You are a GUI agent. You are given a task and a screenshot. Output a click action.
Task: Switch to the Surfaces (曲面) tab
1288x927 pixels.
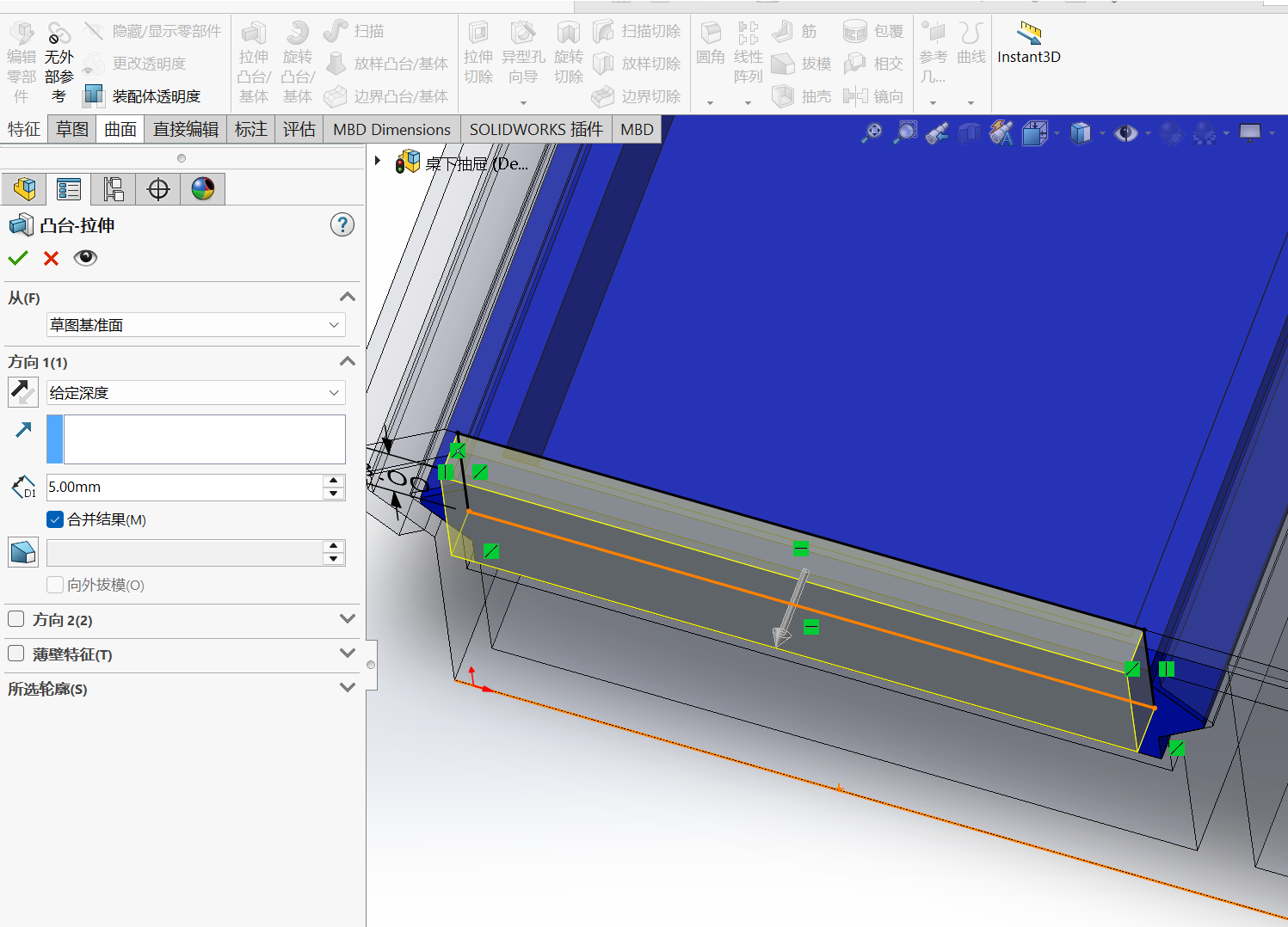(x=120, y=129)
